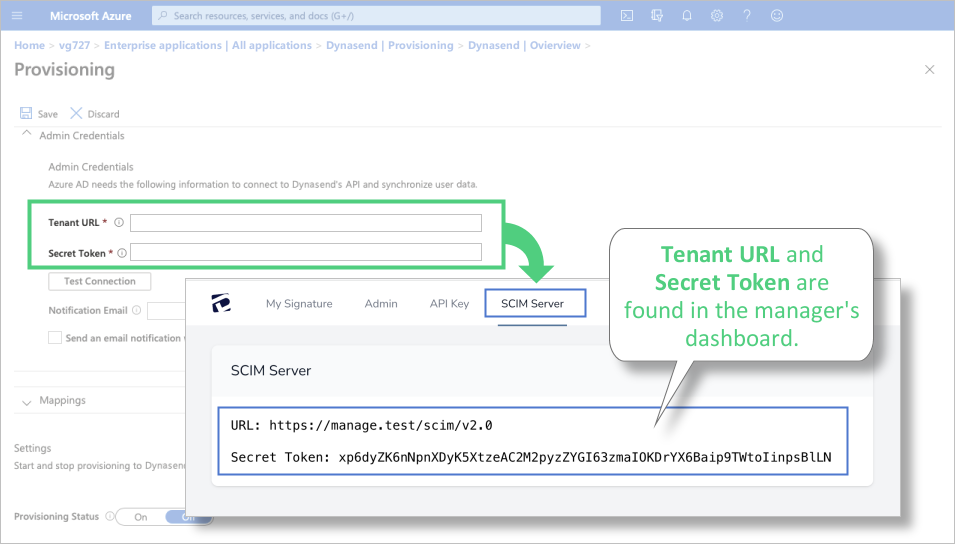Click the SCIM Server panel heading

[270, 370]
